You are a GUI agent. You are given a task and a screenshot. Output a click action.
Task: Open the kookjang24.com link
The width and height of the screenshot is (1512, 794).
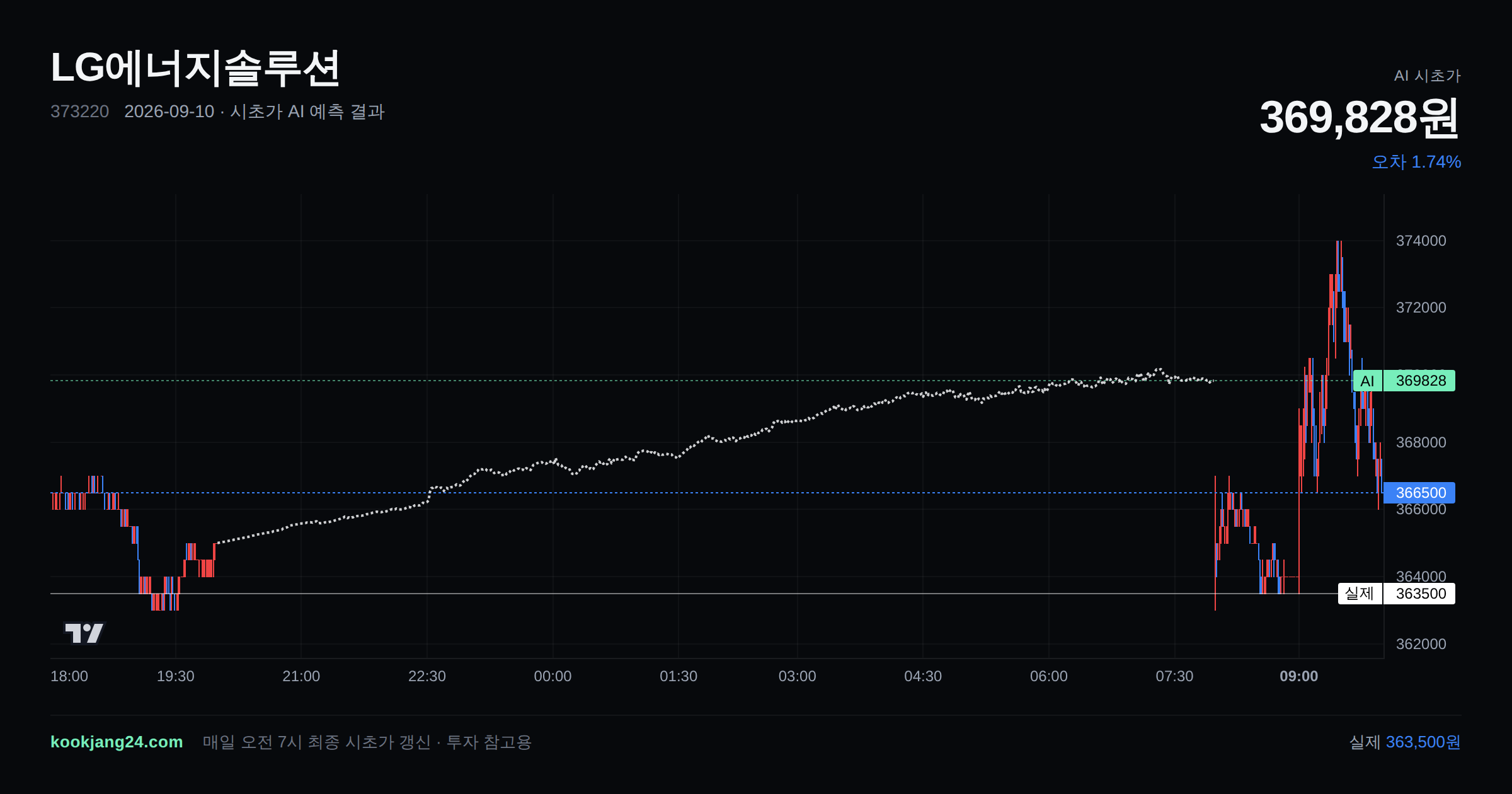point(117,742)
